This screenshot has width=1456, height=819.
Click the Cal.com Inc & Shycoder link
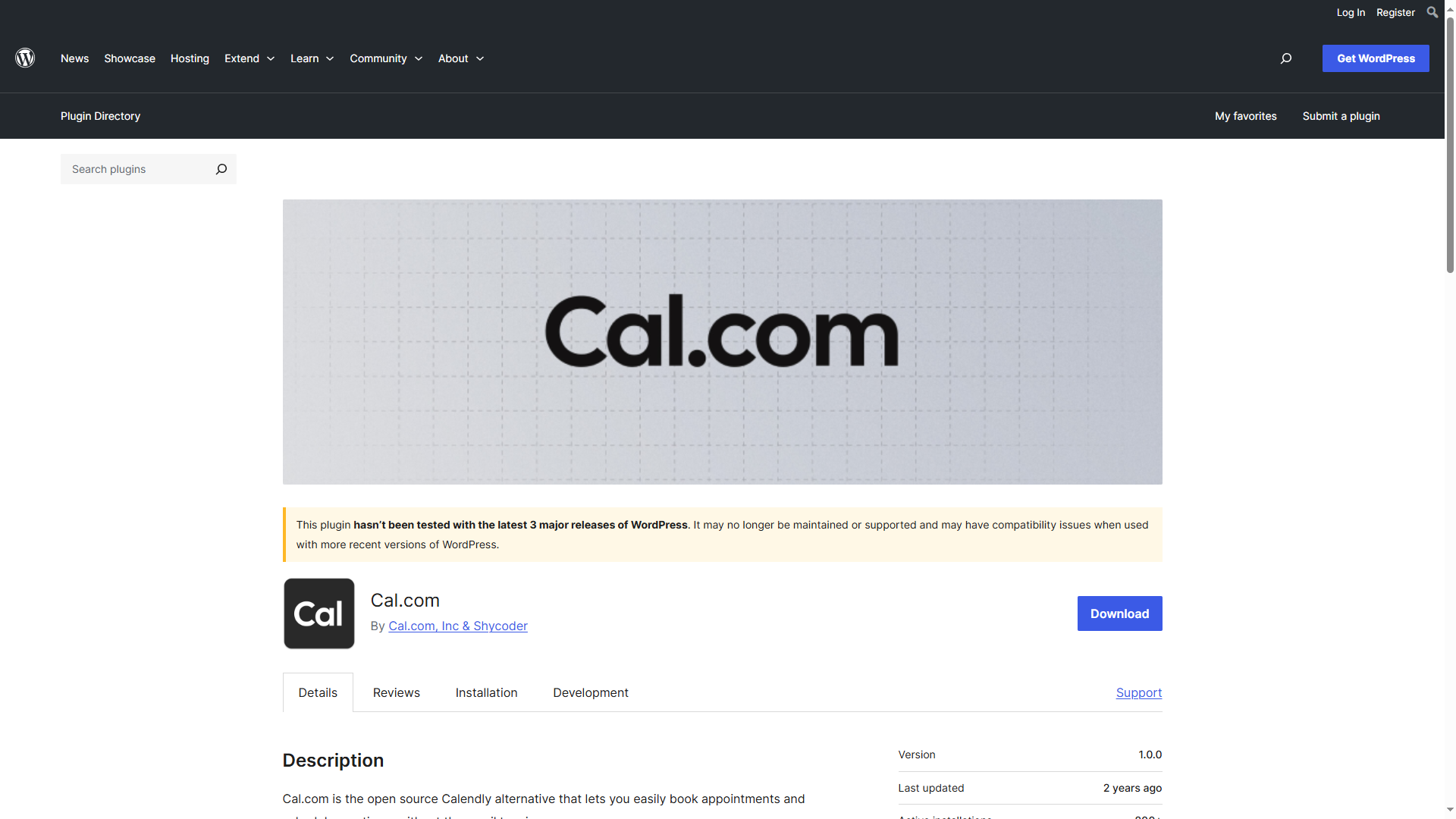tap(458, 625)
